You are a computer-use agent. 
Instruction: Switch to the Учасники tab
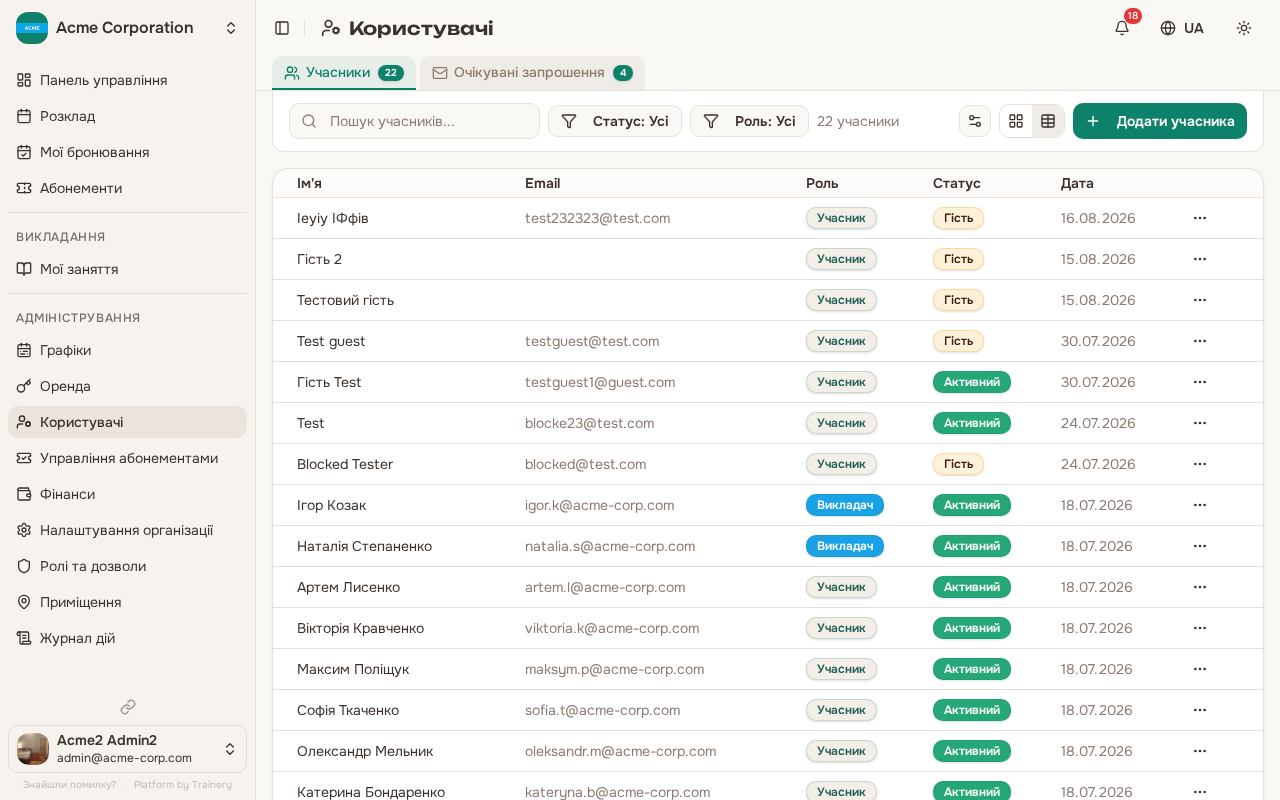coord(344,73)
